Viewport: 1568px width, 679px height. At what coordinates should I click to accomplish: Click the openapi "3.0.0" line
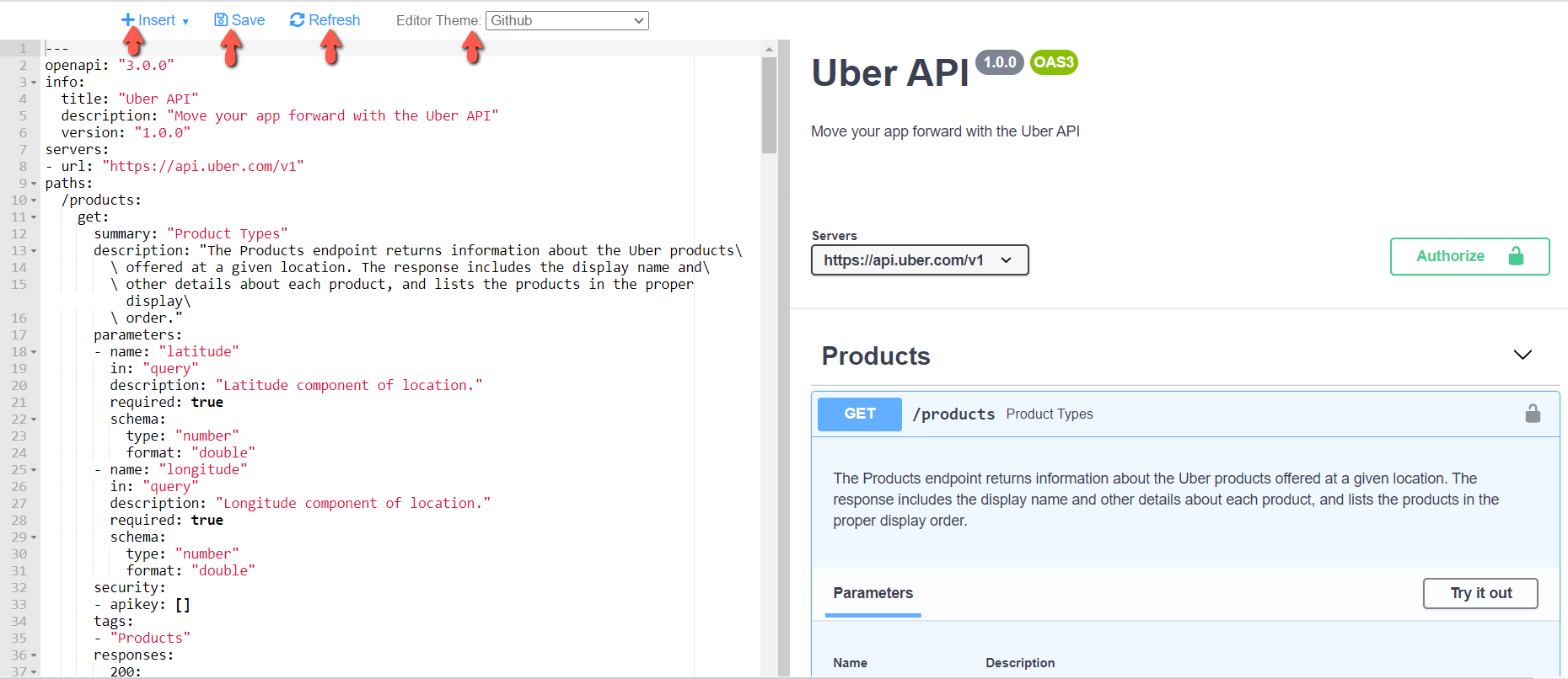click(110, 65)
